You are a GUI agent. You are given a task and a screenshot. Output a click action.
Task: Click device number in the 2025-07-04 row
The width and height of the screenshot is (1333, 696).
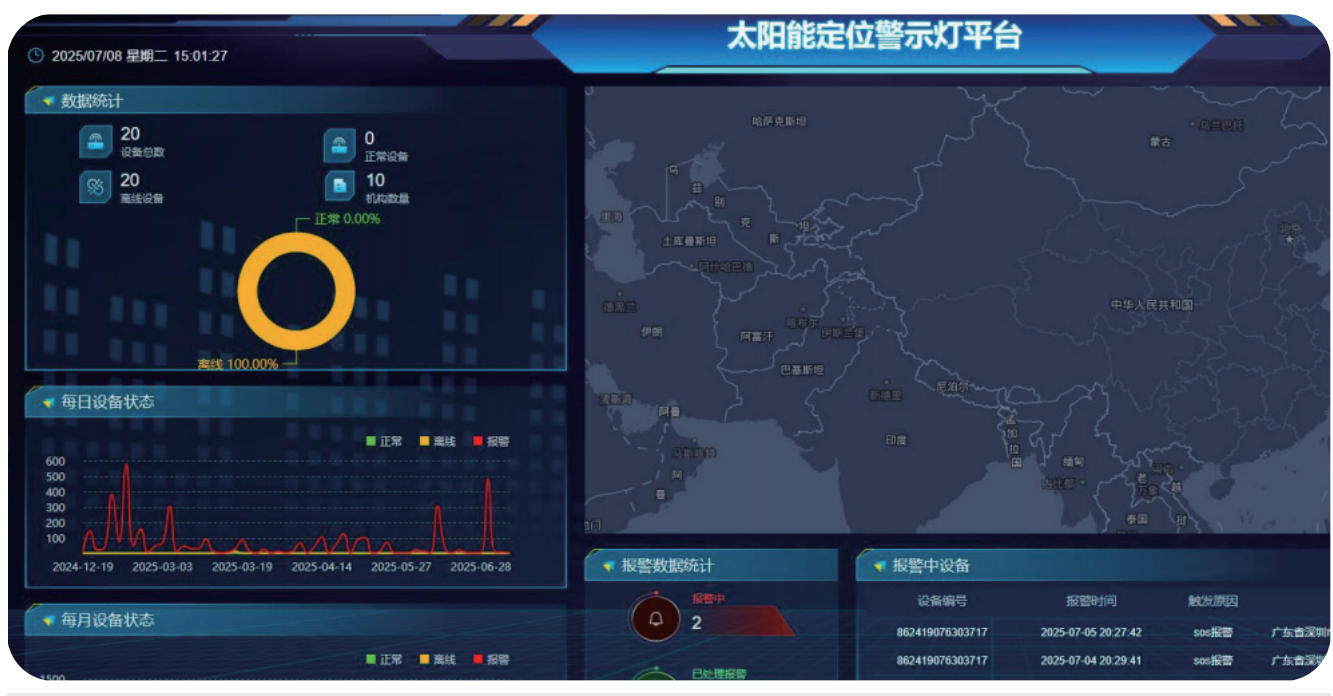(x=942, y=660)
